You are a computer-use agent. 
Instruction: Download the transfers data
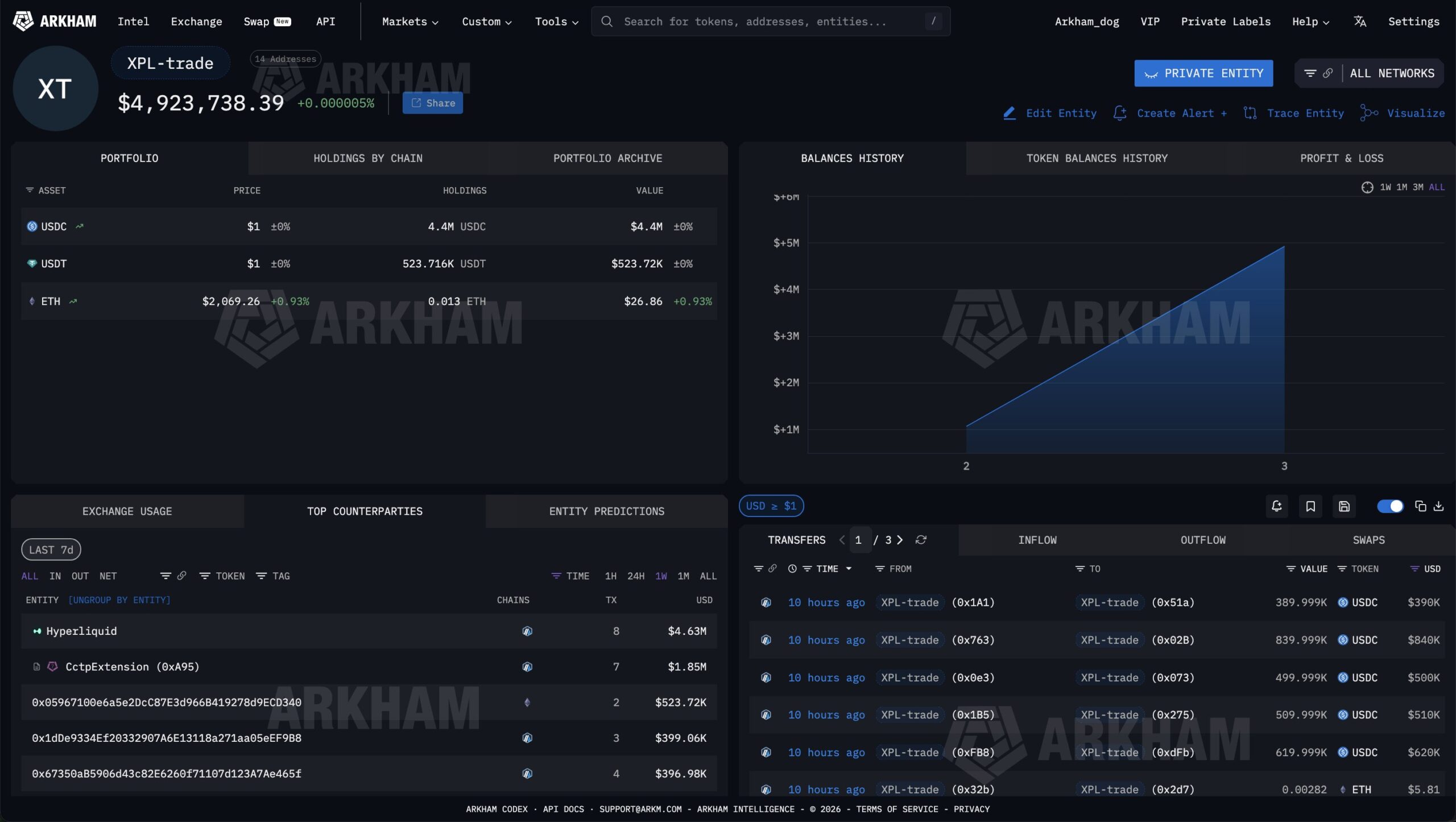coord(1438,506)
